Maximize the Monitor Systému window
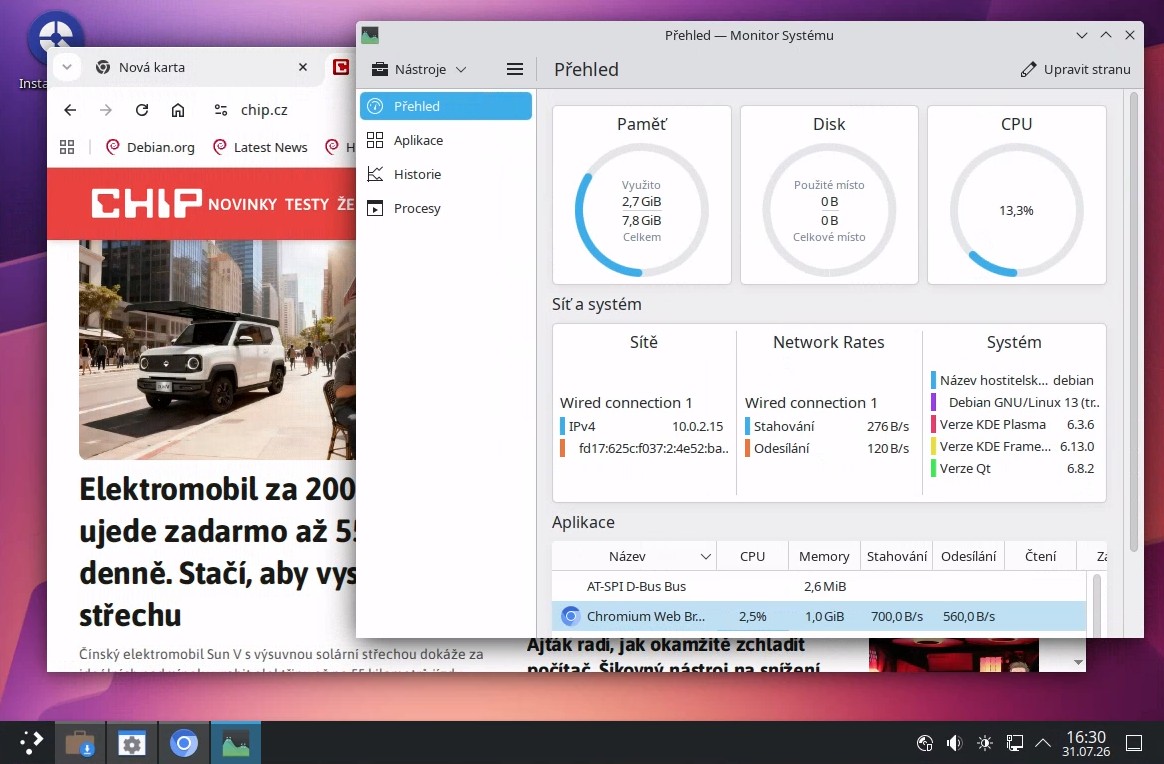The width and height of the screenshot is (1164, 764). click(1106, 35)
